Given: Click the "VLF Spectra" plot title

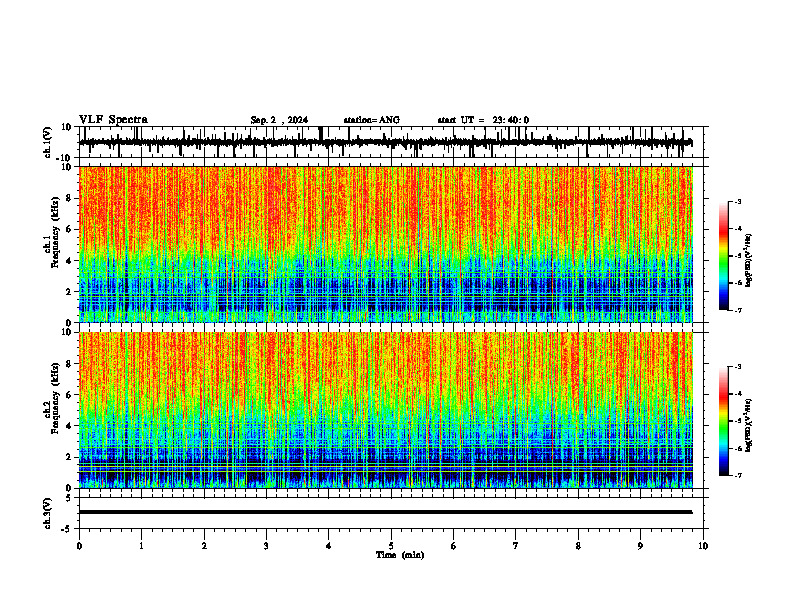Looking at the screenshot, I should coord(113,120).
